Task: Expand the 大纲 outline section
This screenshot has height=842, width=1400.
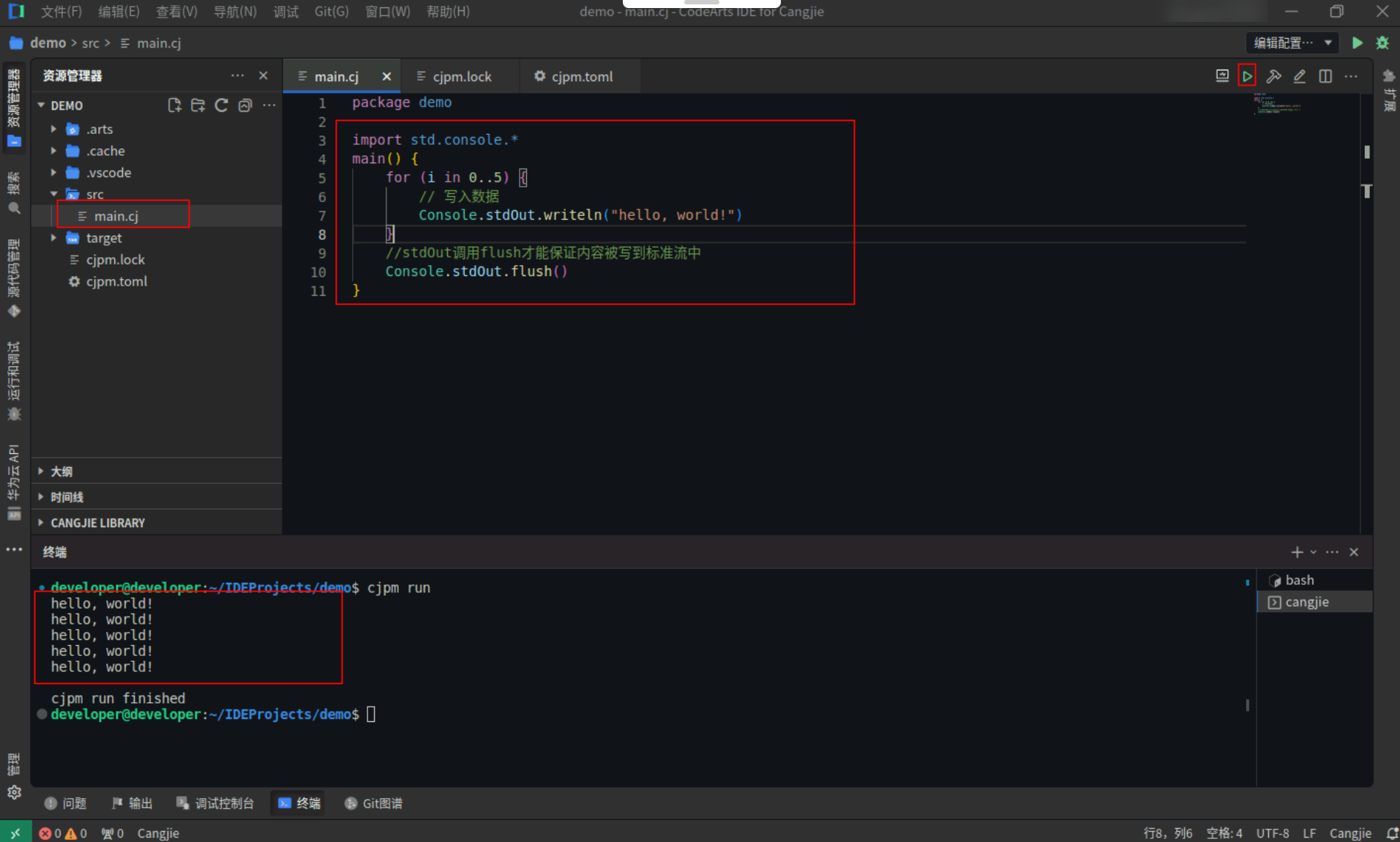Action: (157, 472)
